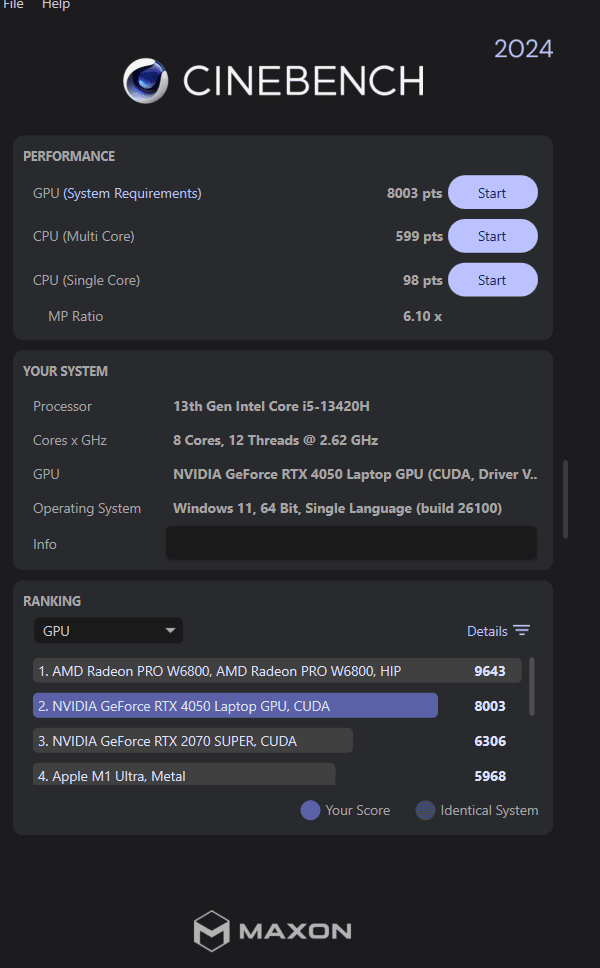Start the CPU Single Core test
The height and width of the screenshot is (968, 600).
[493, 280]
